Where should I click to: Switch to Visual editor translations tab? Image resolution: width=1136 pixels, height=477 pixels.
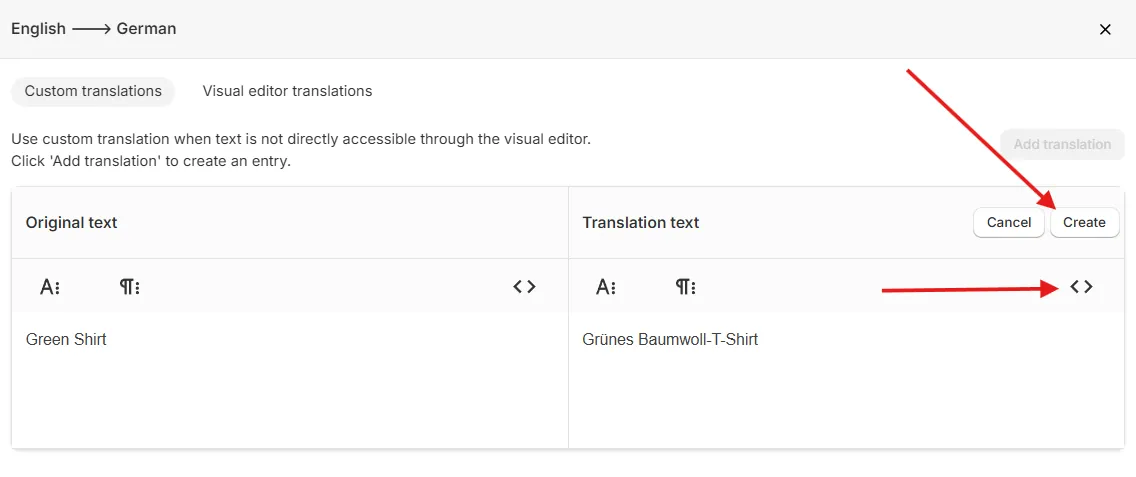tap(288, 91)
